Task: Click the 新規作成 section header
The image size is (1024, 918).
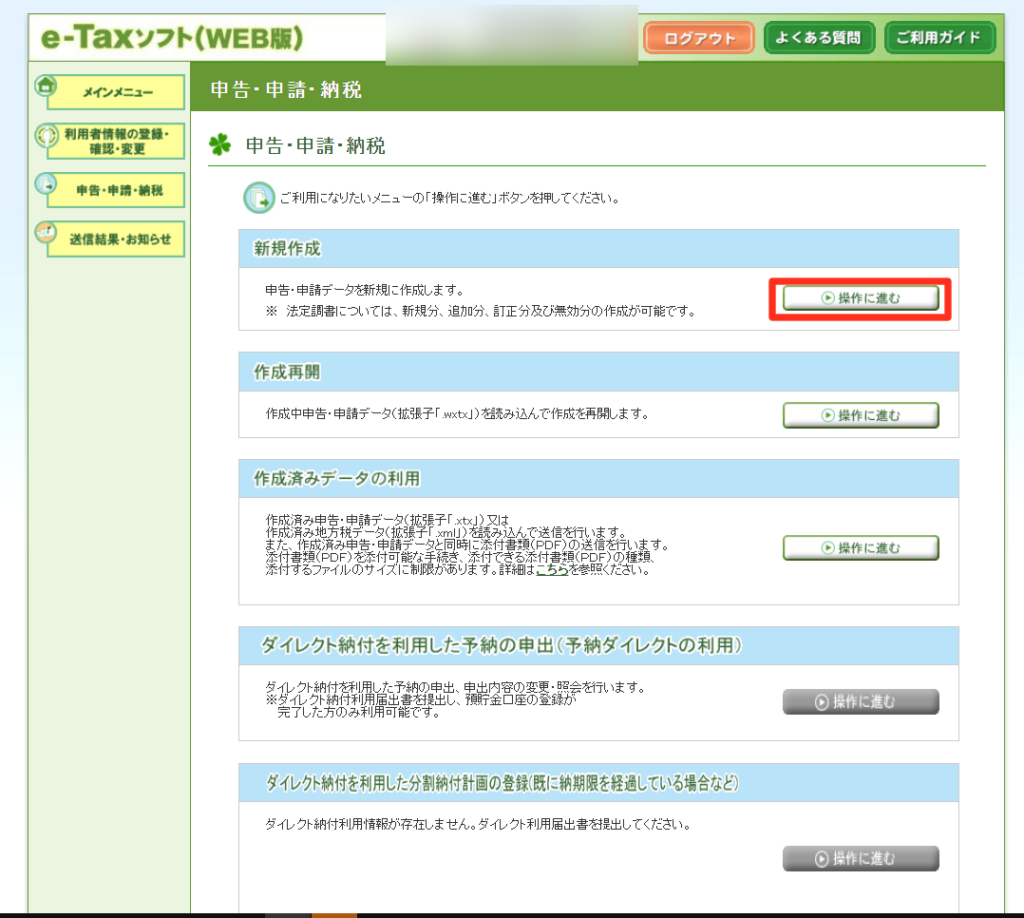Action: pos(598,249)
